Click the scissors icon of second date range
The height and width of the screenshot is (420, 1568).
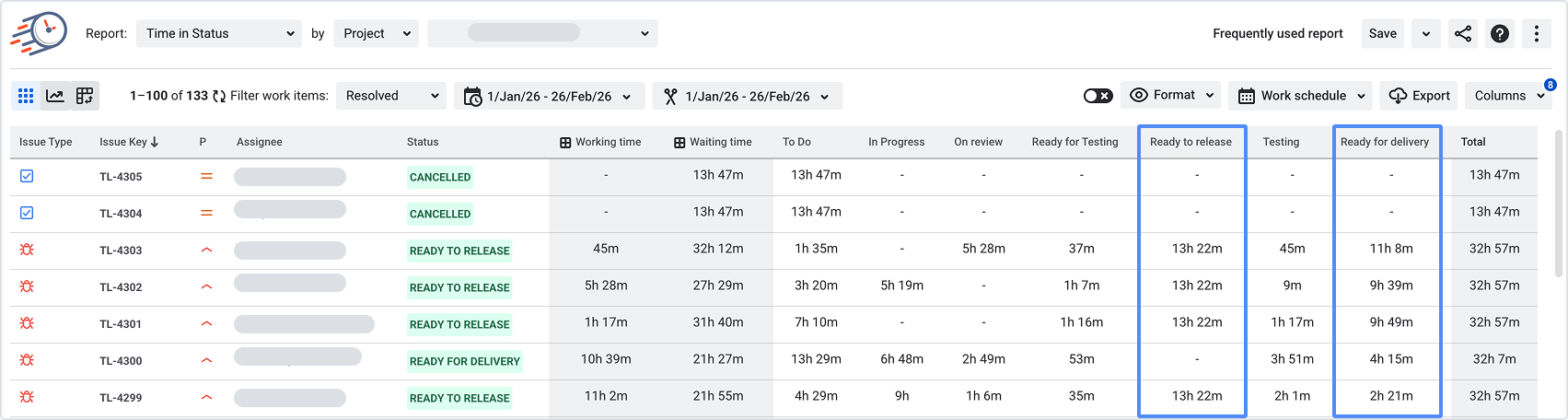click(x=670, y=96)
